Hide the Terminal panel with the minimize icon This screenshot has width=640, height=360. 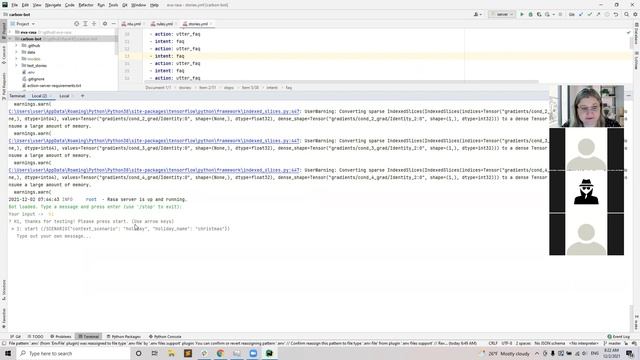(629, 96)
